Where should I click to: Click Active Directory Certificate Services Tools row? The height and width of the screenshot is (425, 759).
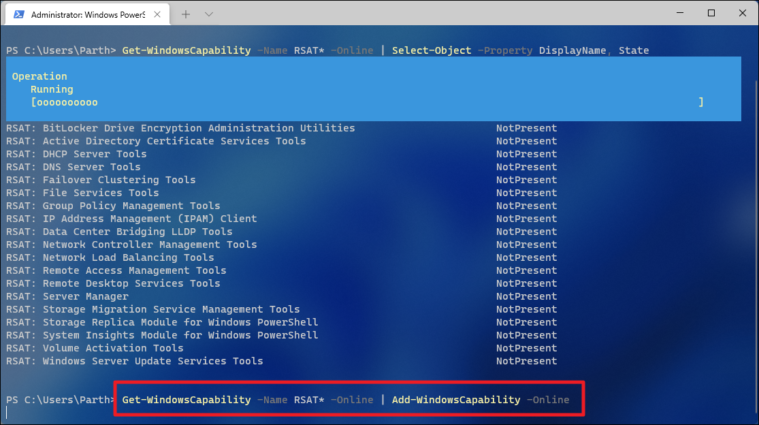coord(282,141)
